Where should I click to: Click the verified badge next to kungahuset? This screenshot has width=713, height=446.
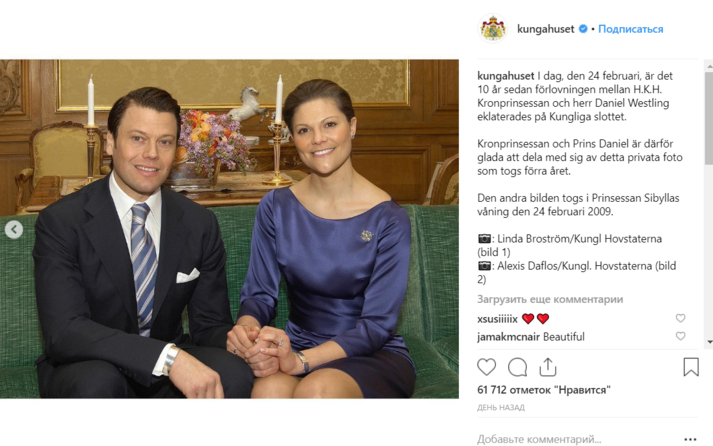(x=582, y=29)
